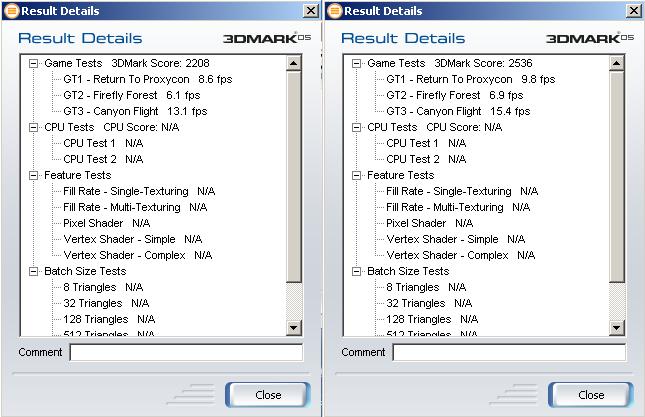Select GT1 - Return To Proxycon 8.6 fps
Viewport: 645px width, 417px height.
pyautogui.click(x=148, y=79)
